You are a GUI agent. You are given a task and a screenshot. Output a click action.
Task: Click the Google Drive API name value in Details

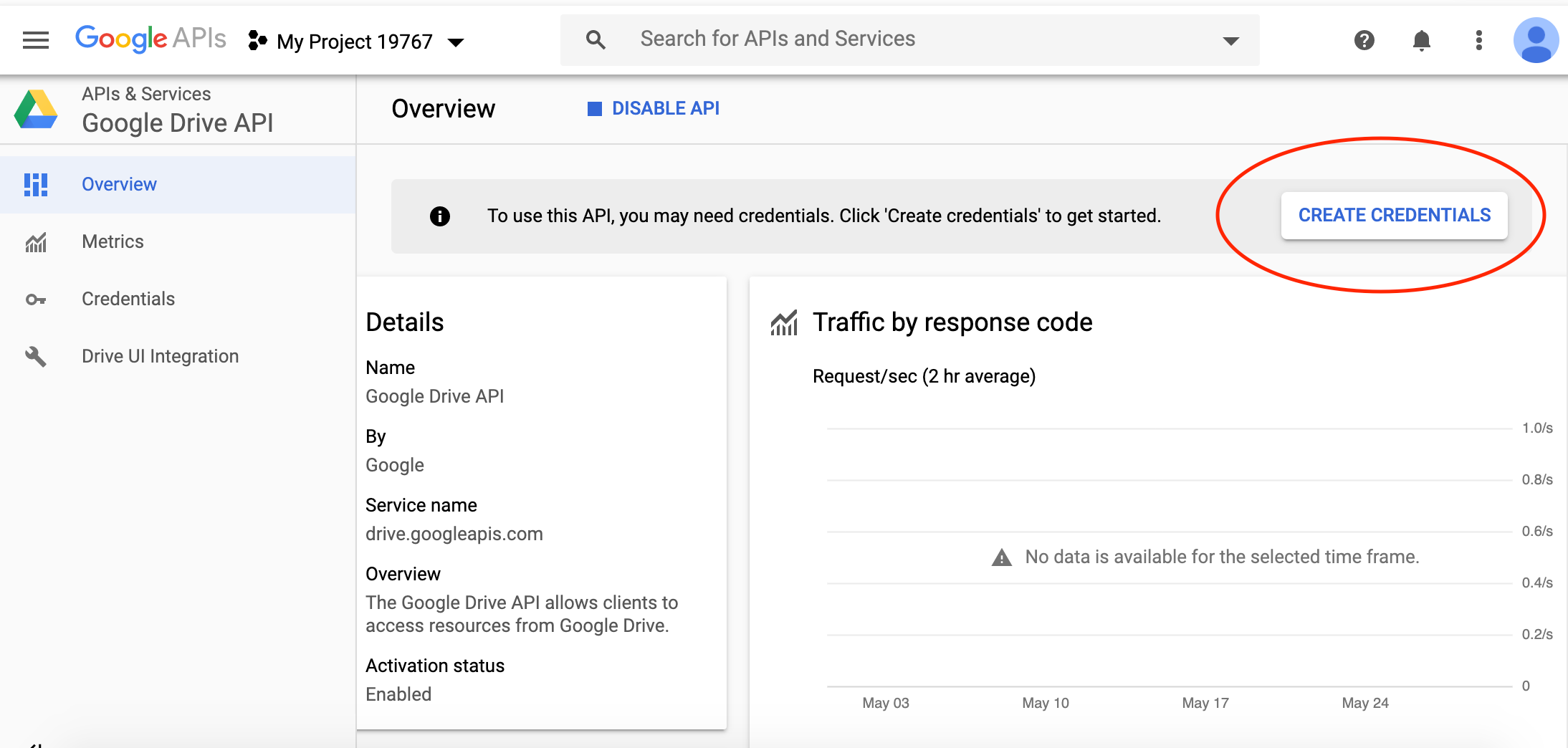pos(434,396)
